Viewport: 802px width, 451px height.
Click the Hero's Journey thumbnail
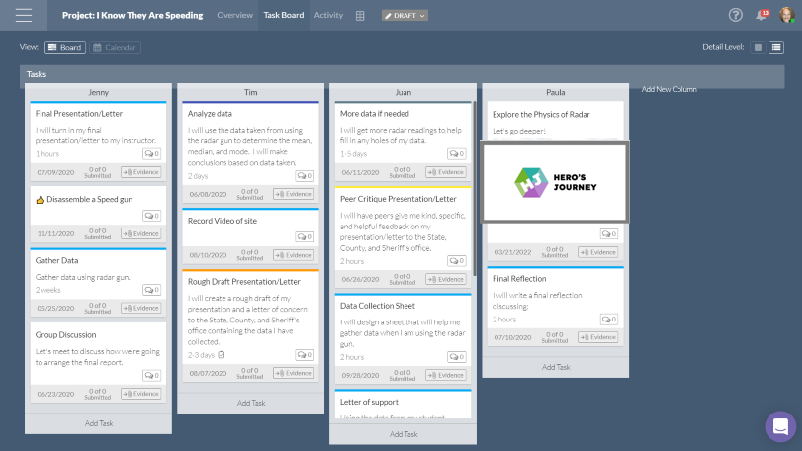(x=555, y=181)
